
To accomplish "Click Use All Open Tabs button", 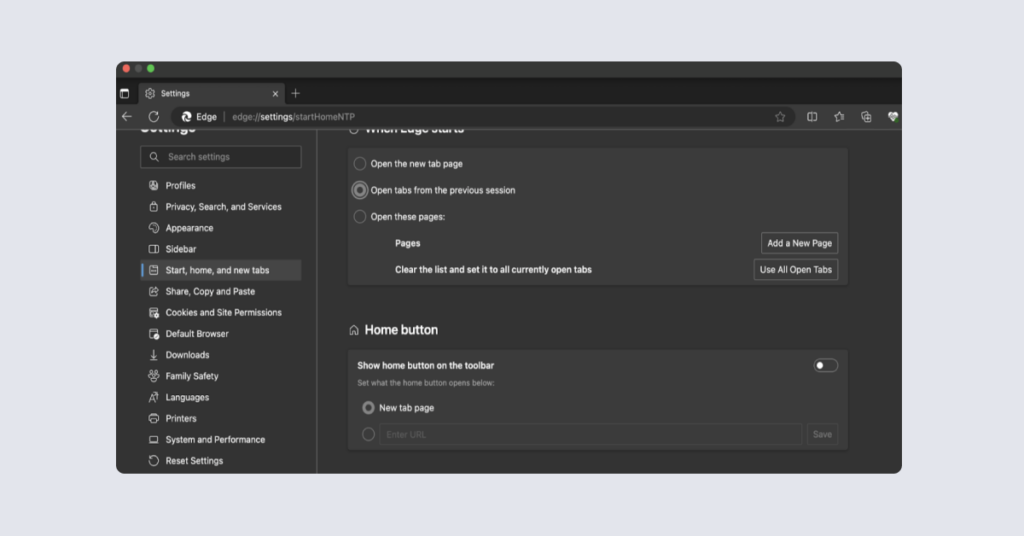I will click(795, 270).
